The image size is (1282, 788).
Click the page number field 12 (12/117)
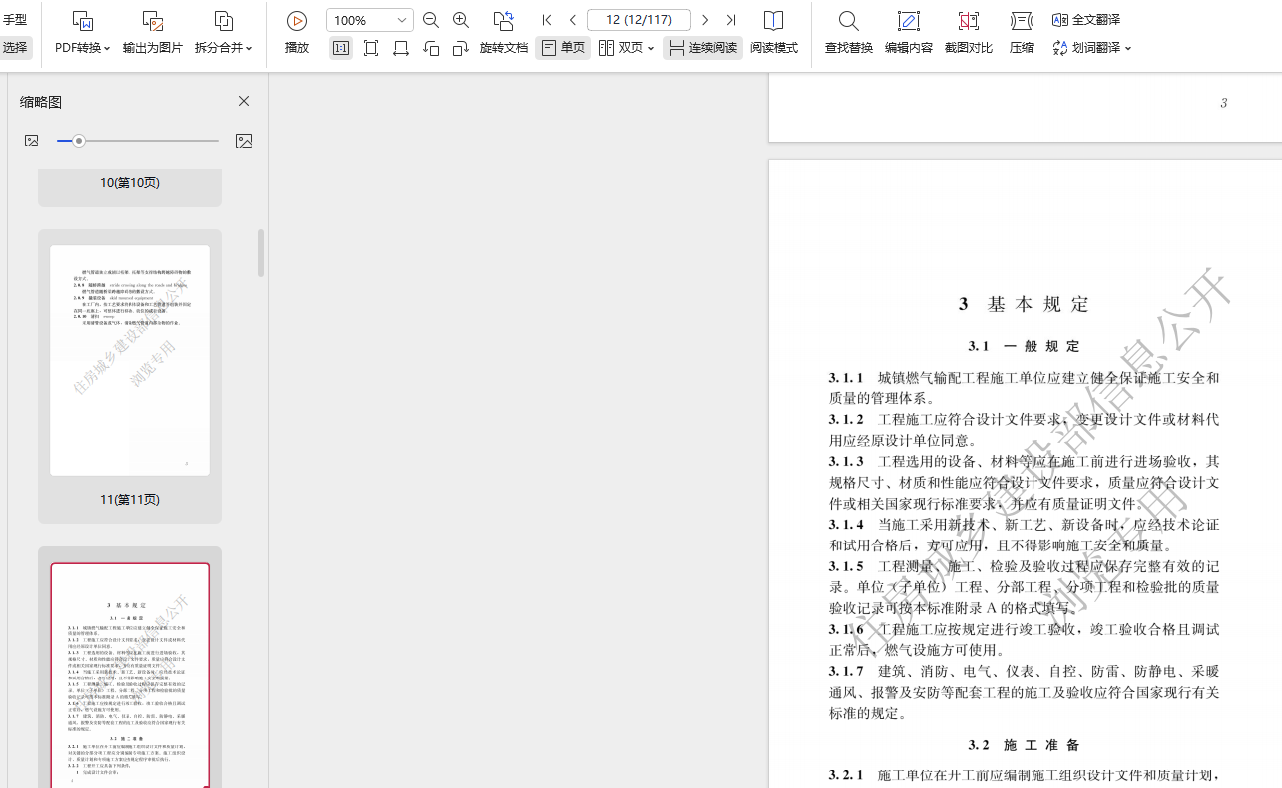(639, 20)
